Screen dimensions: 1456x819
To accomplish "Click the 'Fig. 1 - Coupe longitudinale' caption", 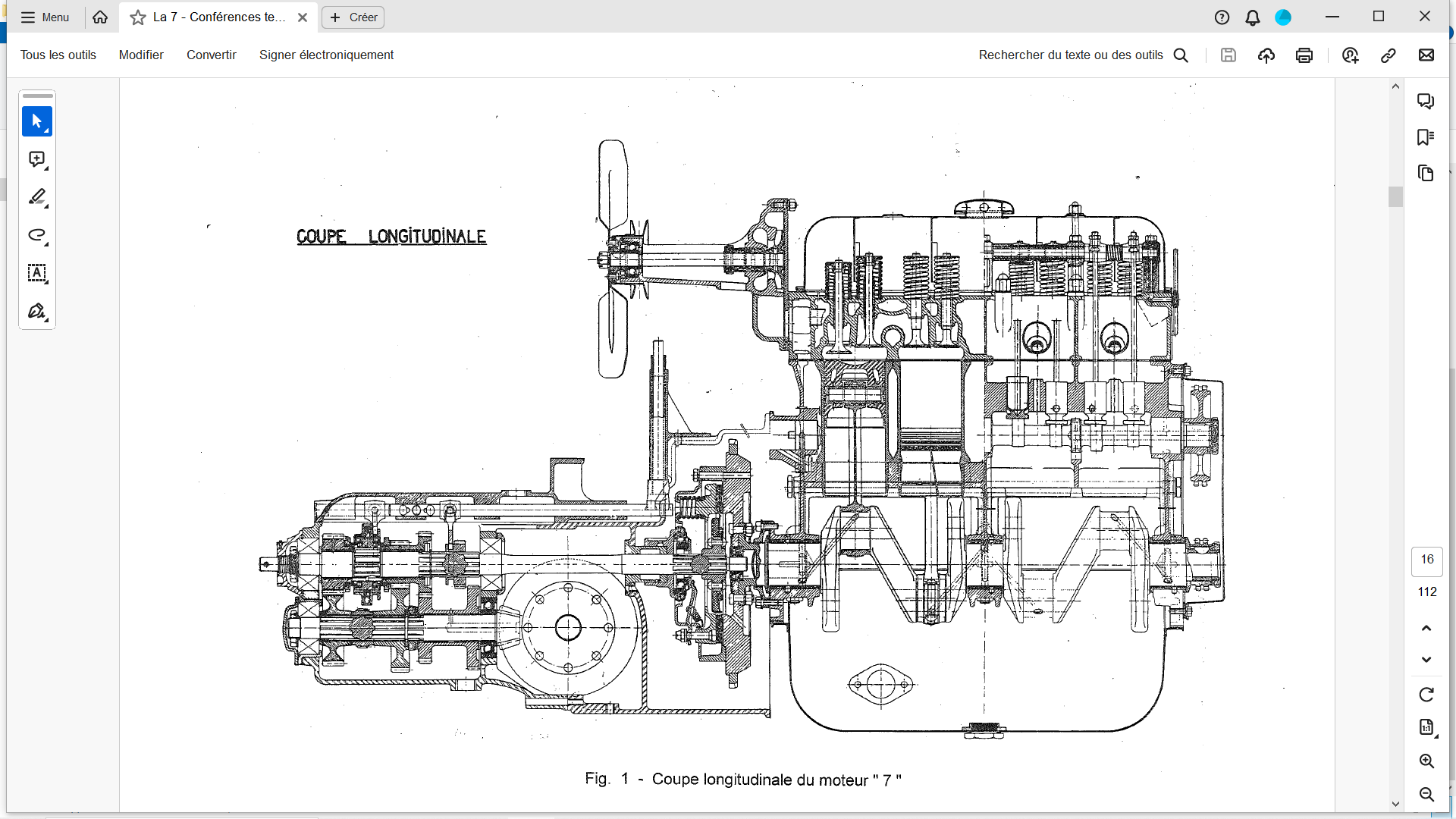I will [x=743, y=780].
